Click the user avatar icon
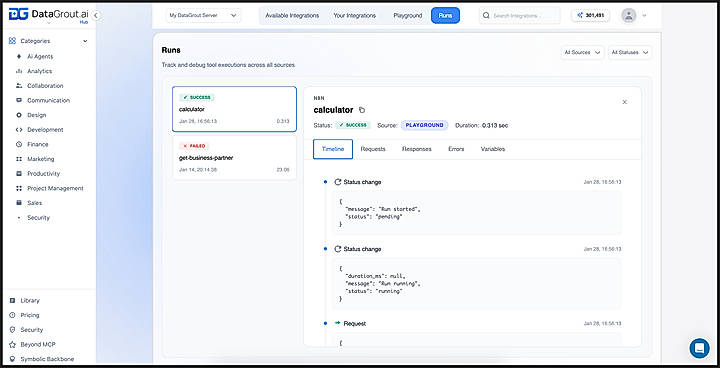720x368 pixels. tap(628, 16)
